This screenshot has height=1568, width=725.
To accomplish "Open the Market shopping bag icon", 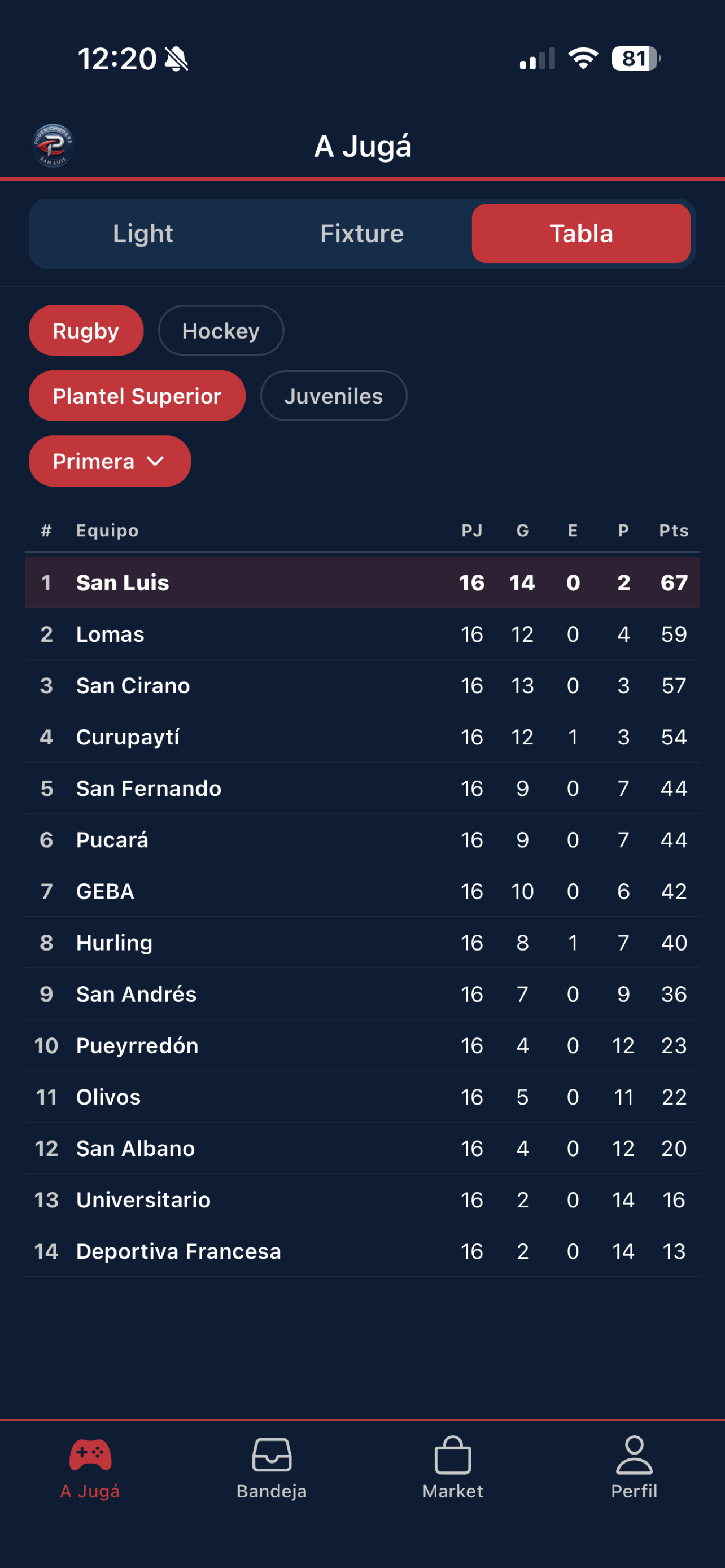I will point(453,1455).
